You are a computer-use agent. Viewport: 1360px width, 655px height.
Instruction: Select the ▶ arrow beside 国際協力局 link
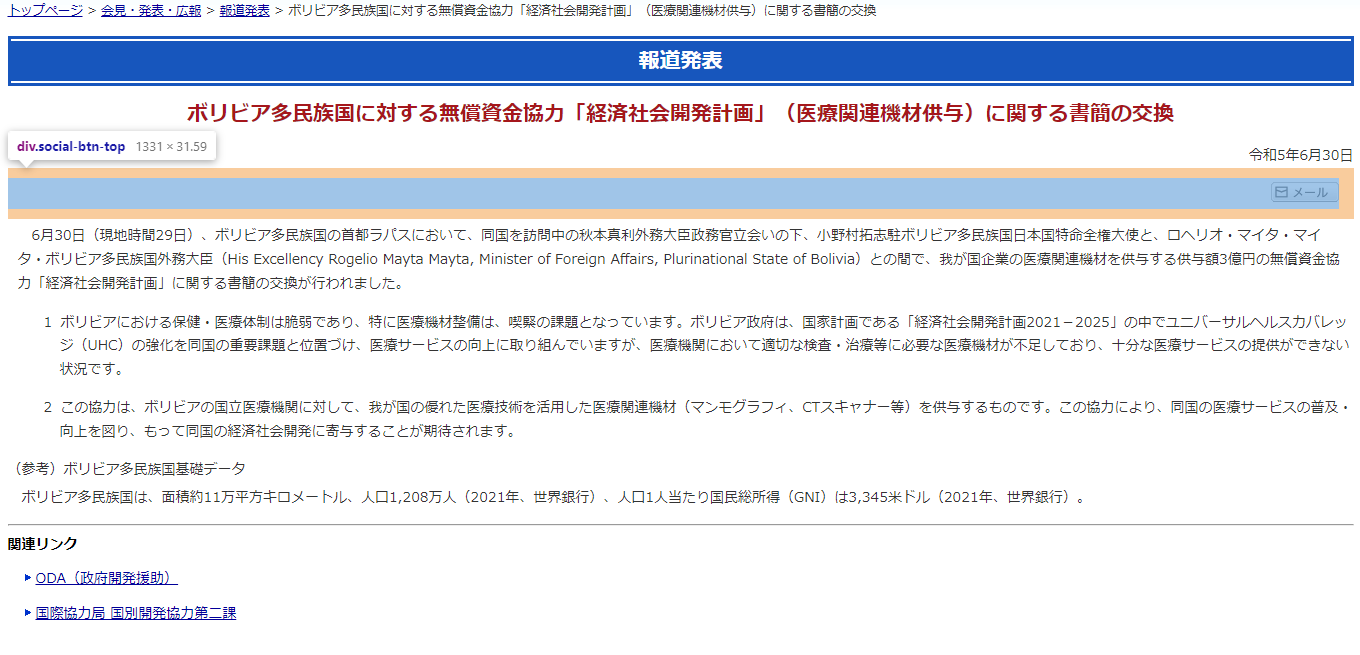28,612
